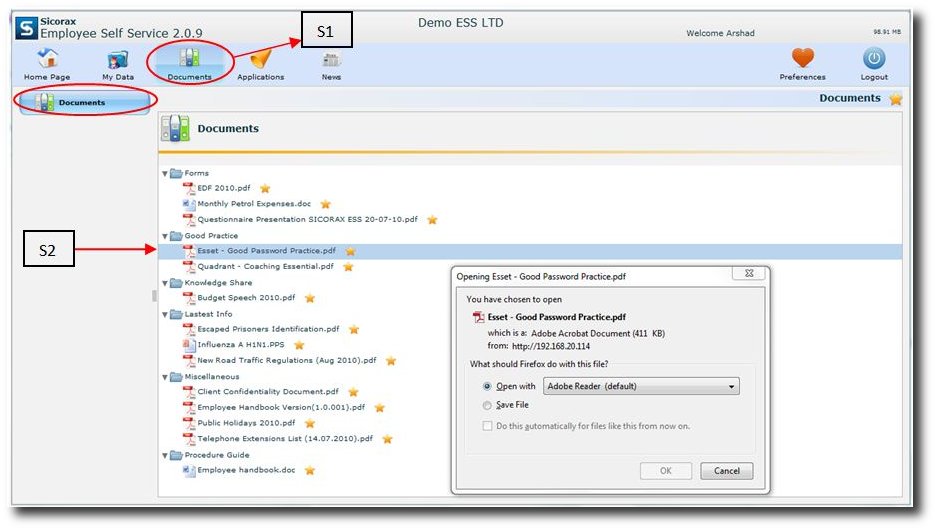936x530 pixels.
Task: Select the Open with radio button
Action: point(488,386)
